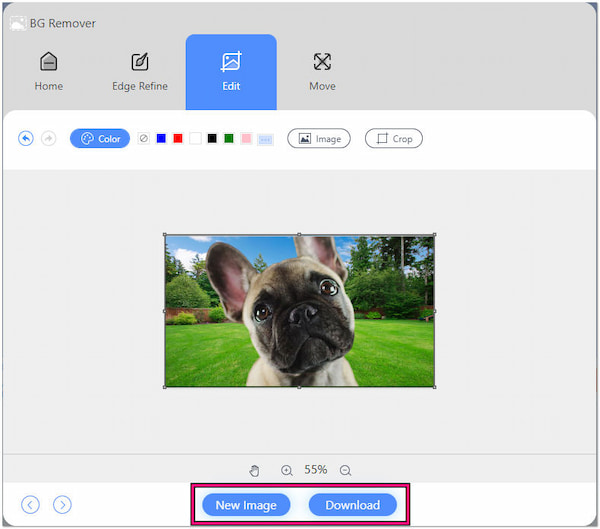This screenshot has height=529, width=600.
Task: Switch to the Edge Refine tab
Action: (140, 72)
